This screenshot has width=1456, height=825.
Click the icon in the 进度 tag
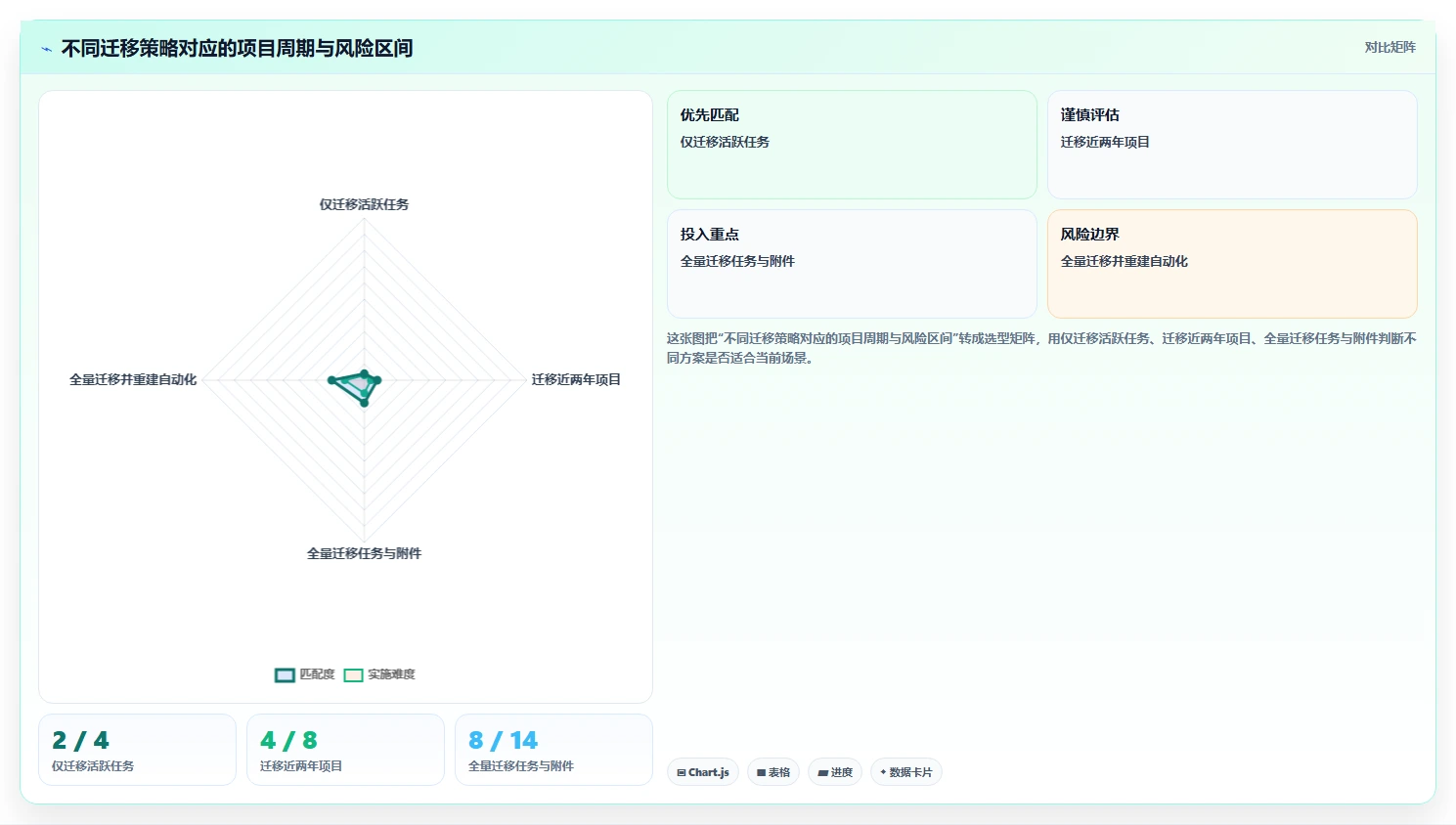tap(823, 773)
